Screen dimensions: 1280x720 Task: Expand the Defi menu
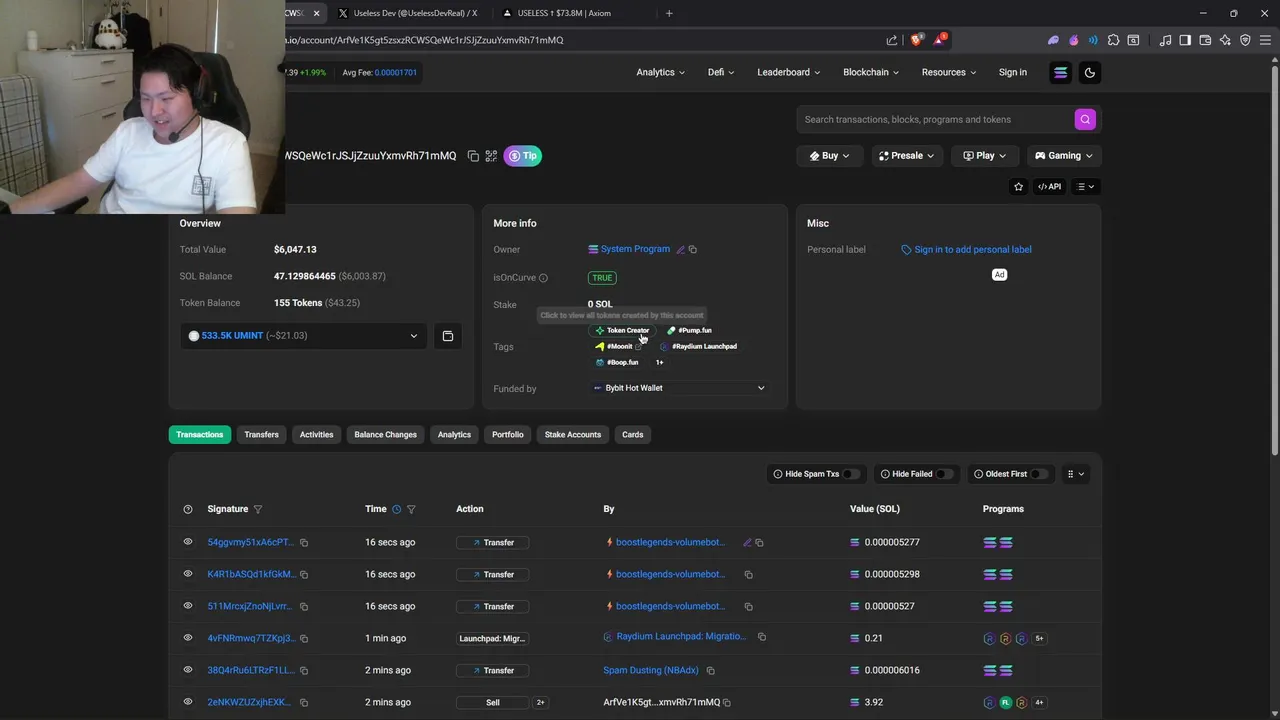(x=721, y=72)
